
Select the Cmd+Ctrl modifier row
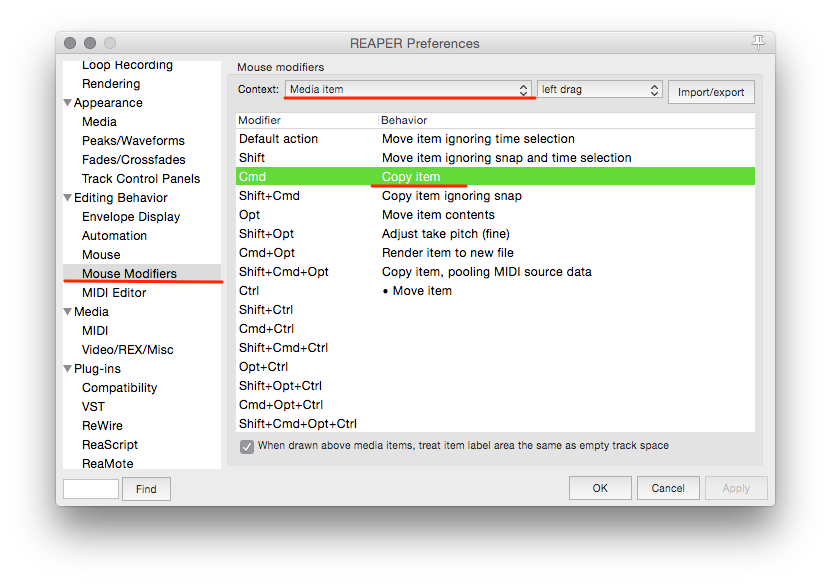click(x=496, y=329)
